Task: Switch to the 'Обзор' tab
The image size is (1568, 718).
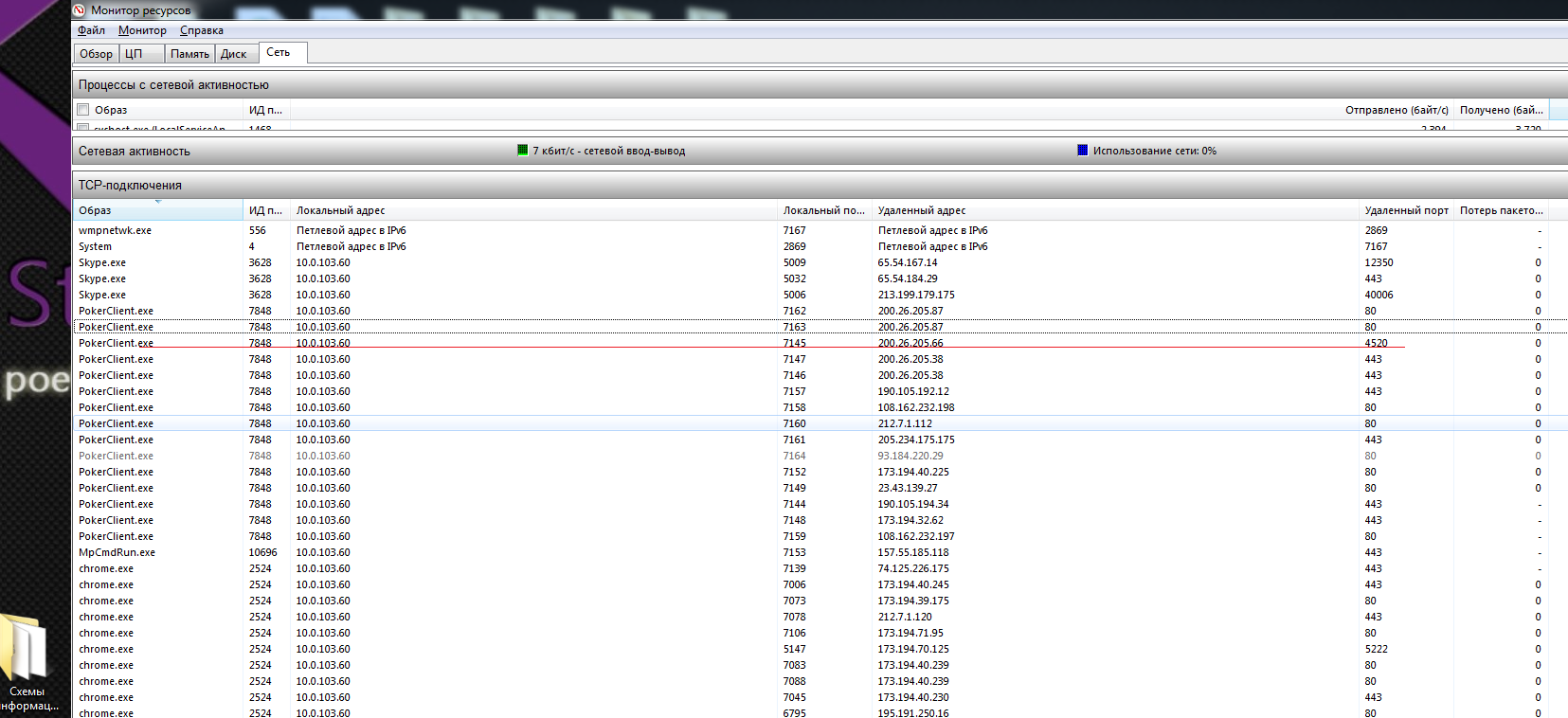Action: pos(96,54)
